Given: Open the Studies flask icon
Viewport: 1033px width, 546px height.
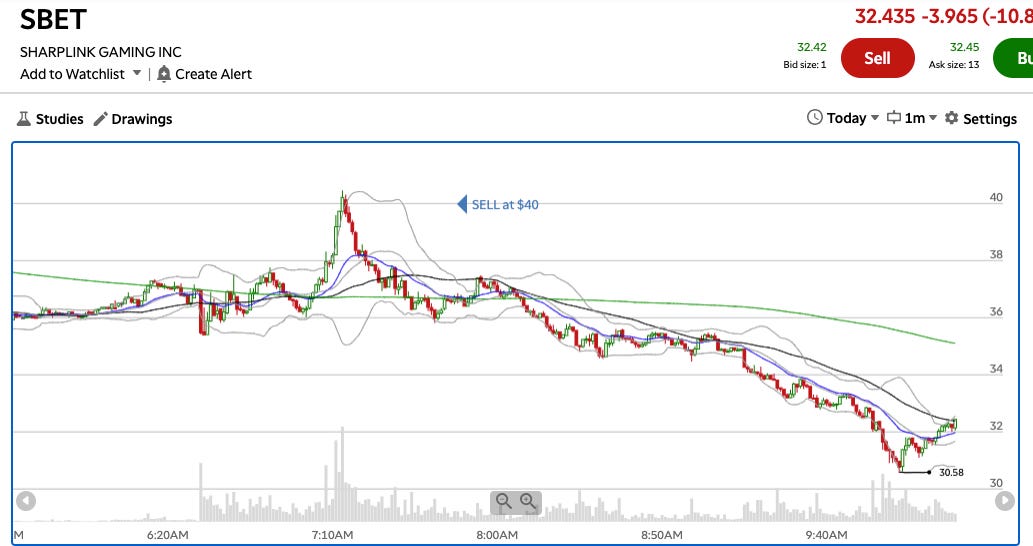Looking at the screenshot, I should point(24,119).
